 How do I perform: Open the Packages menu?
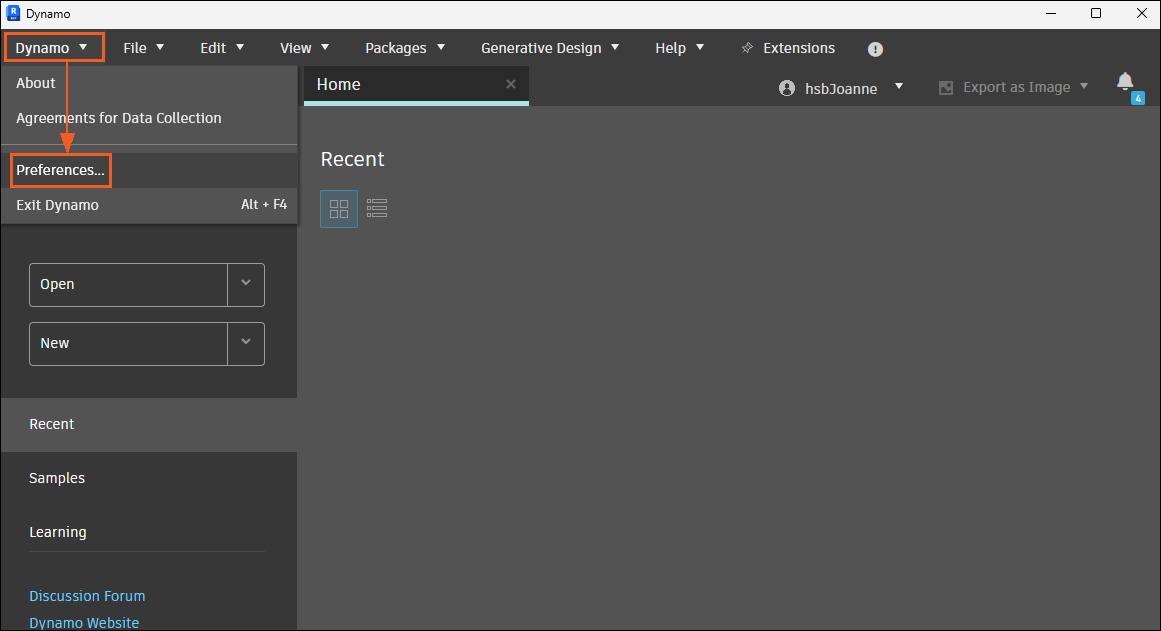[x=405, y=47]
